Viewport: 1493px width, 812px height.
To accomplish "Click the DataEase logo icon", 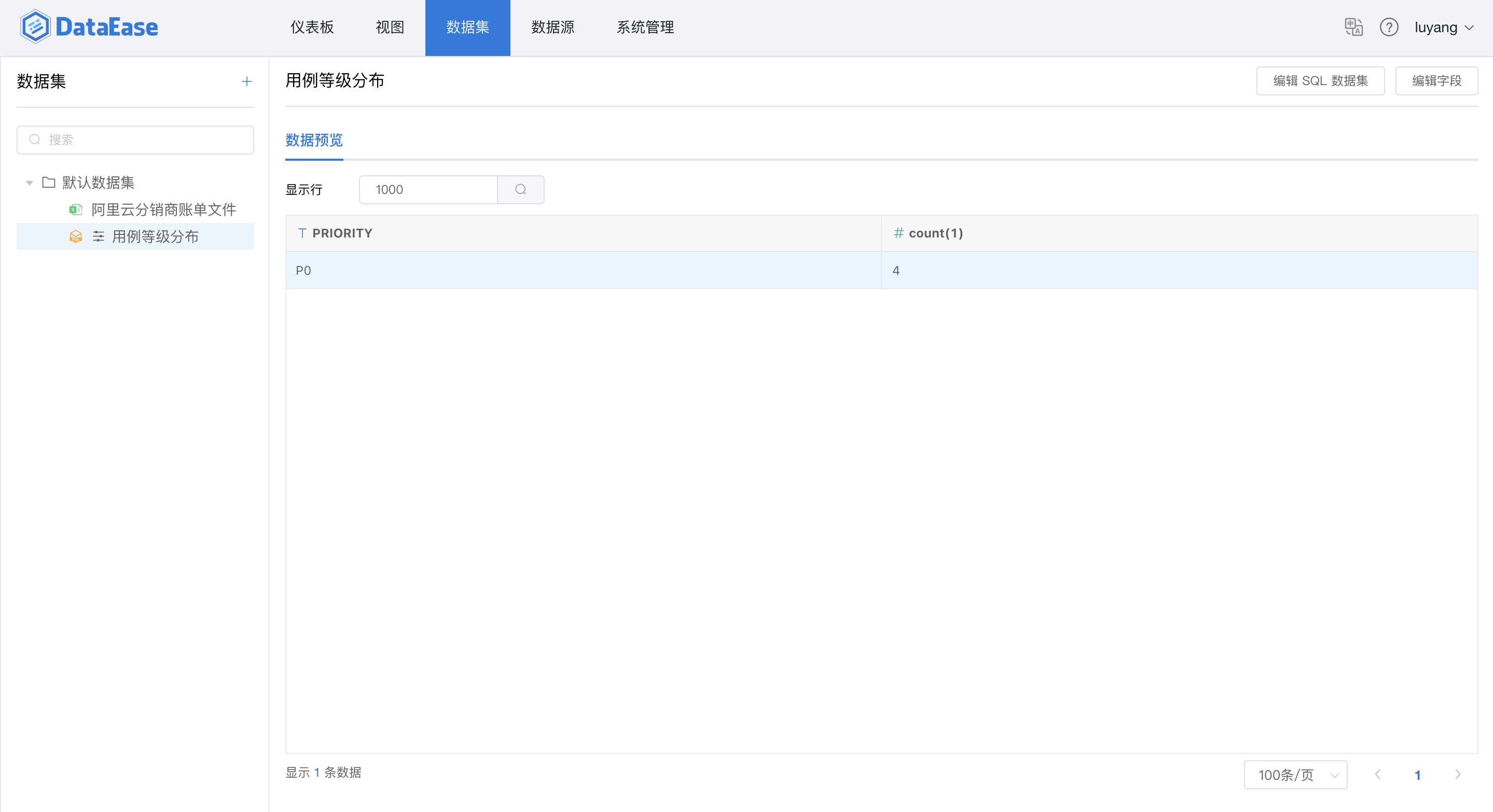I will [x=35, y=26].
